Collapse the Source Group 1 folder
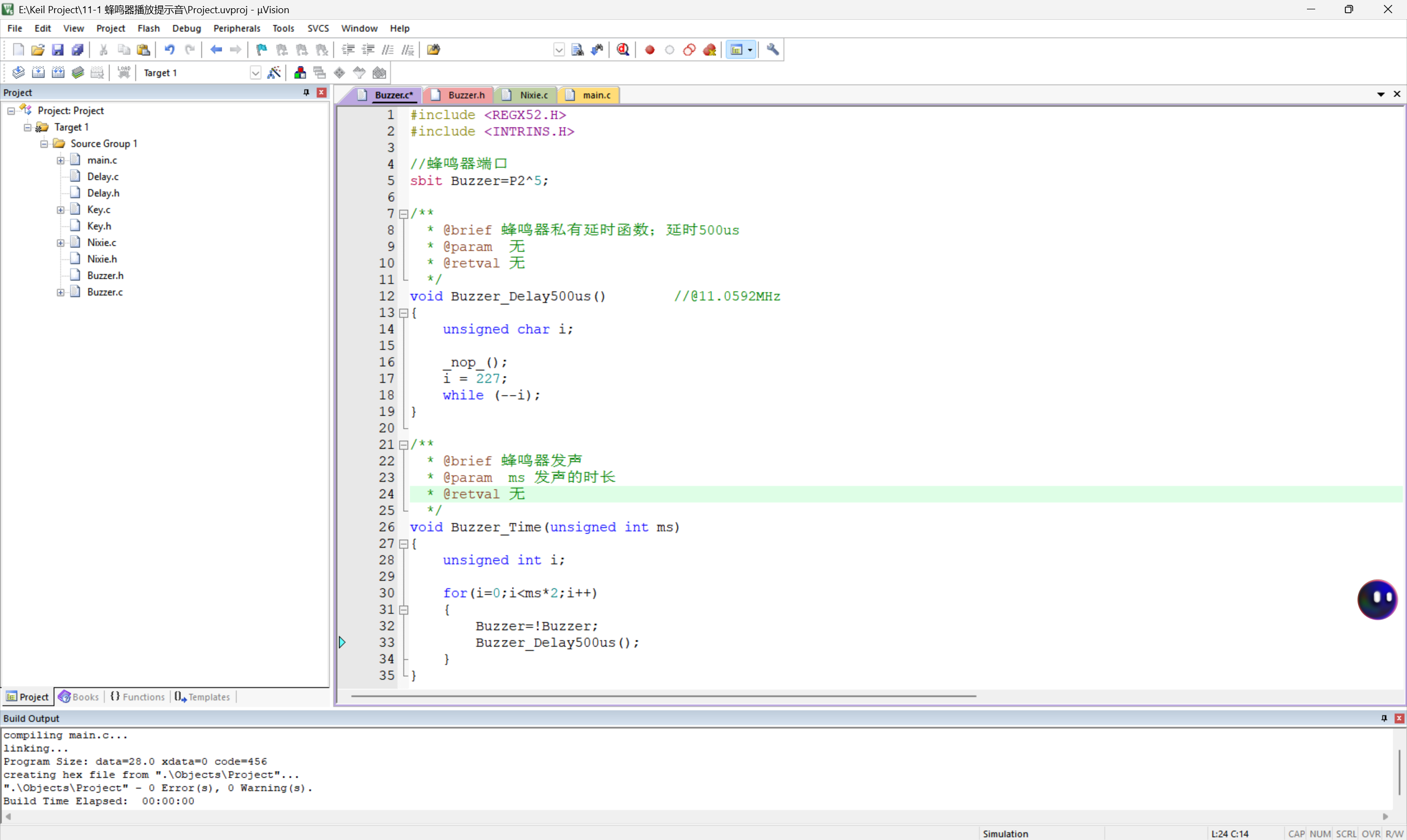 click(x=44, y=144)
